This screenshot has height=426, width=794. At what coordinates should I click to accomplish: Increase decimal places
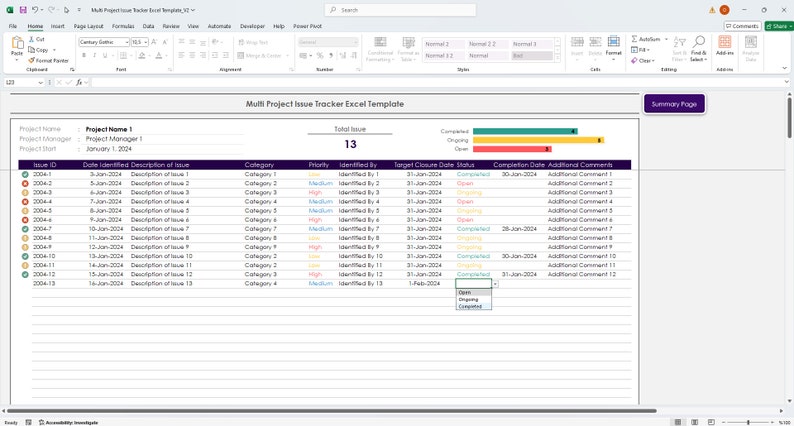pos(342,55)
